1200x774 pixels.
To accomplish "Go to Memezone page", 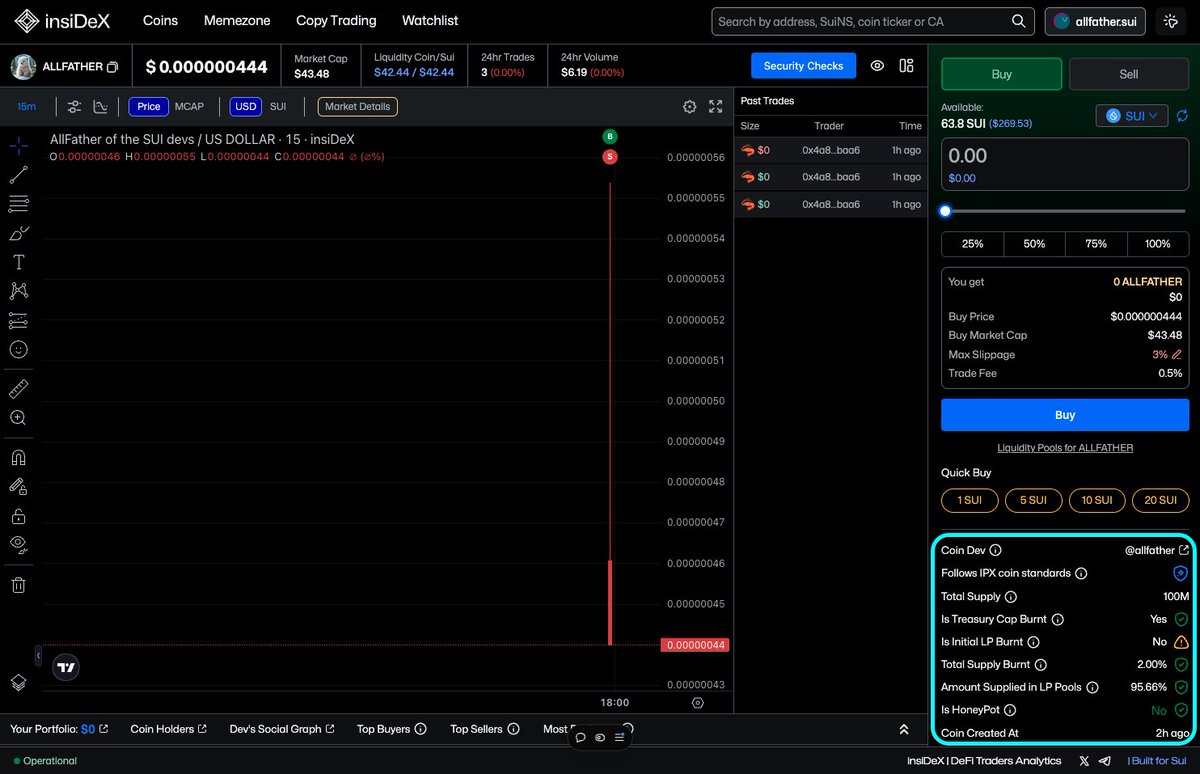I will pyautogui.click(x=238, y=20).
